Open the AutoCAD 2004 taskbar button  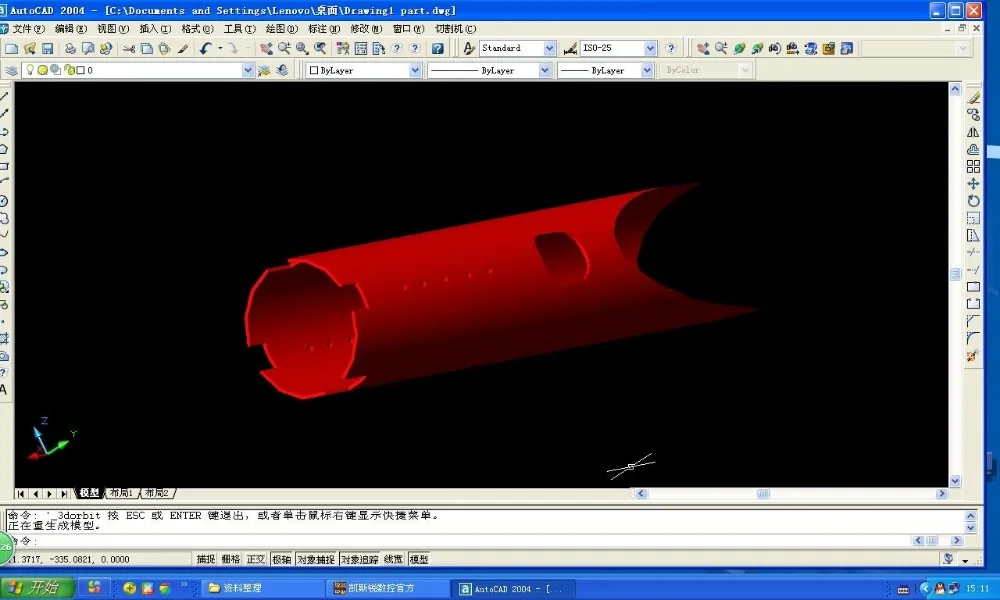click(513, 589)
